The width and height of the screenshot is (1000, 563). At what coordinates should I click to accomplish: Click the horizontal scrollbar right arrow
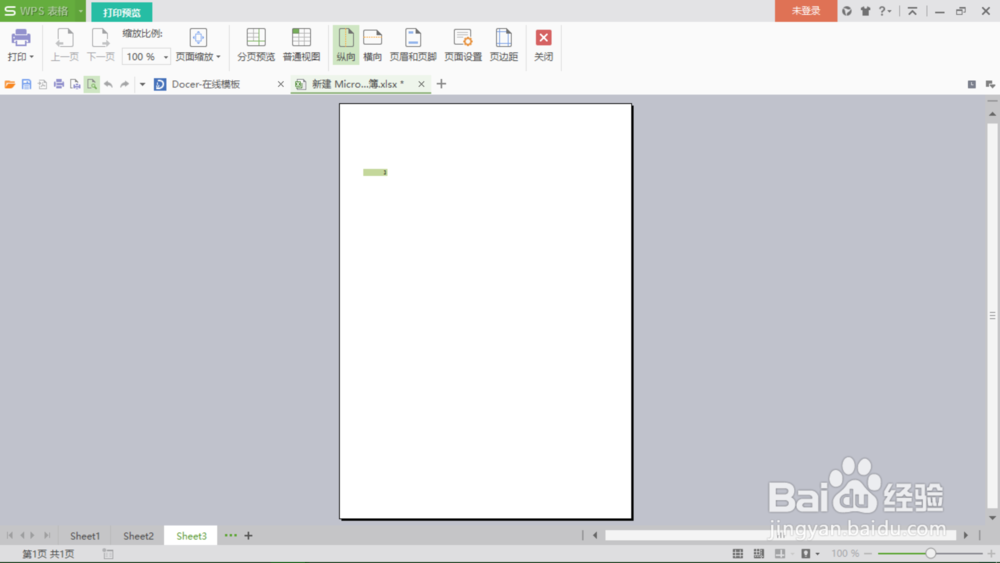(966, 536)
